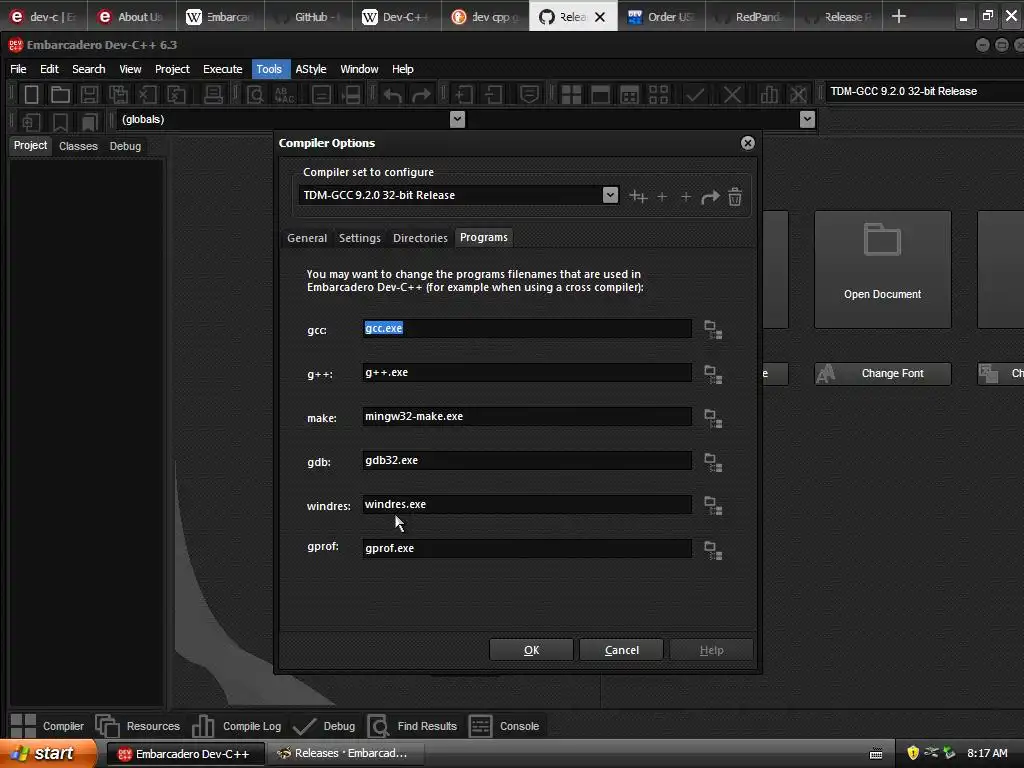Viewport: 1024px width, 768px height.
Task: Open the compiler set to configure dropdown
Action: (x=610, y=195)
